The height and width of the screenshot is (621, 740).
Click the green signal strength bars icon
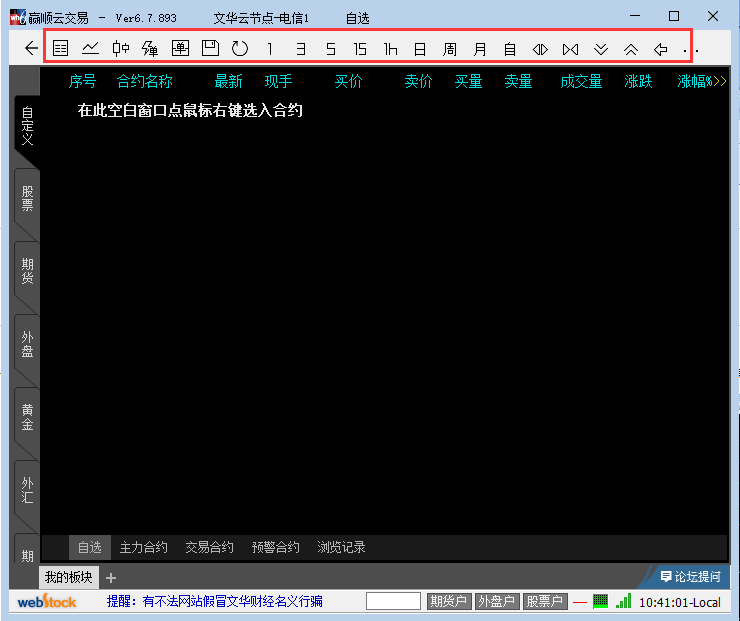pos(623,601)
